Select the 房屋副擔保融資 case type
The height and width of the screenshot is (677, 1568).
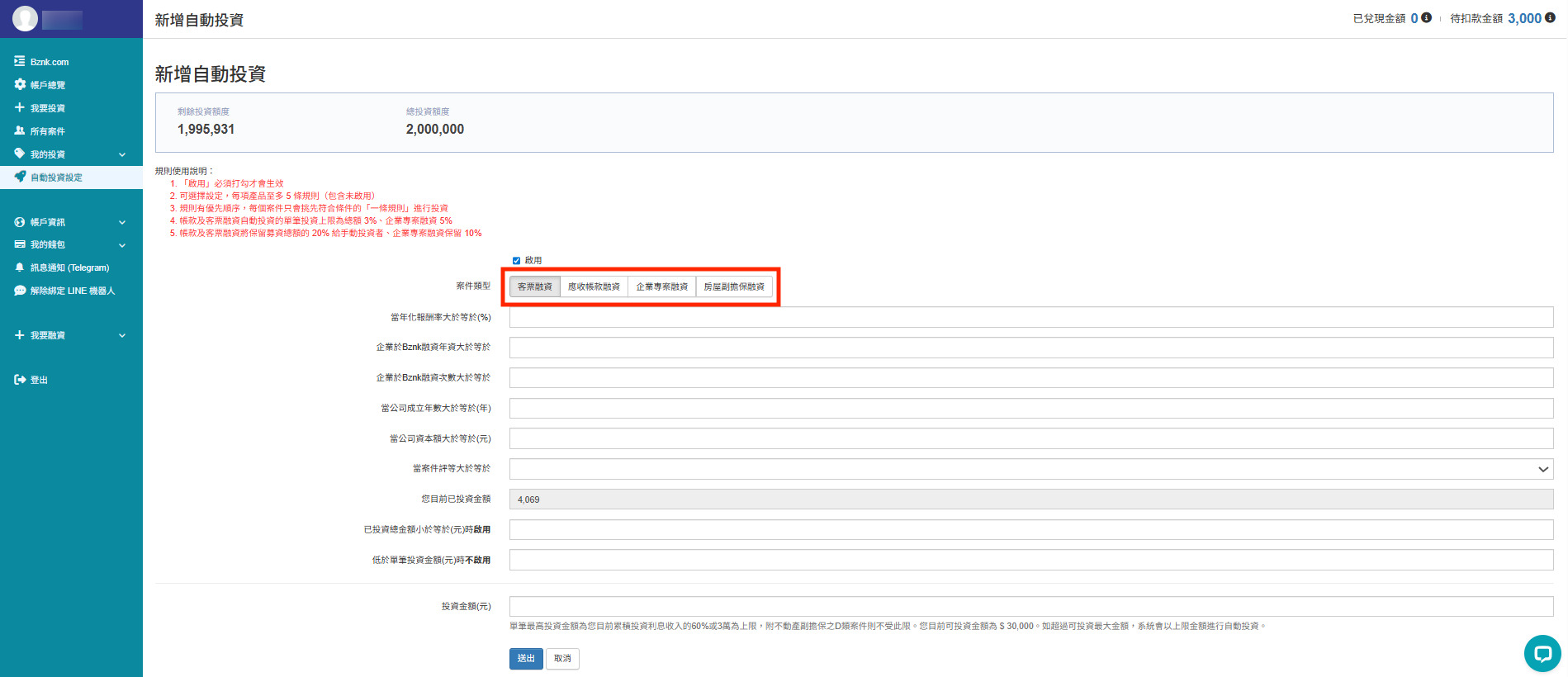(x=734, y=286)
